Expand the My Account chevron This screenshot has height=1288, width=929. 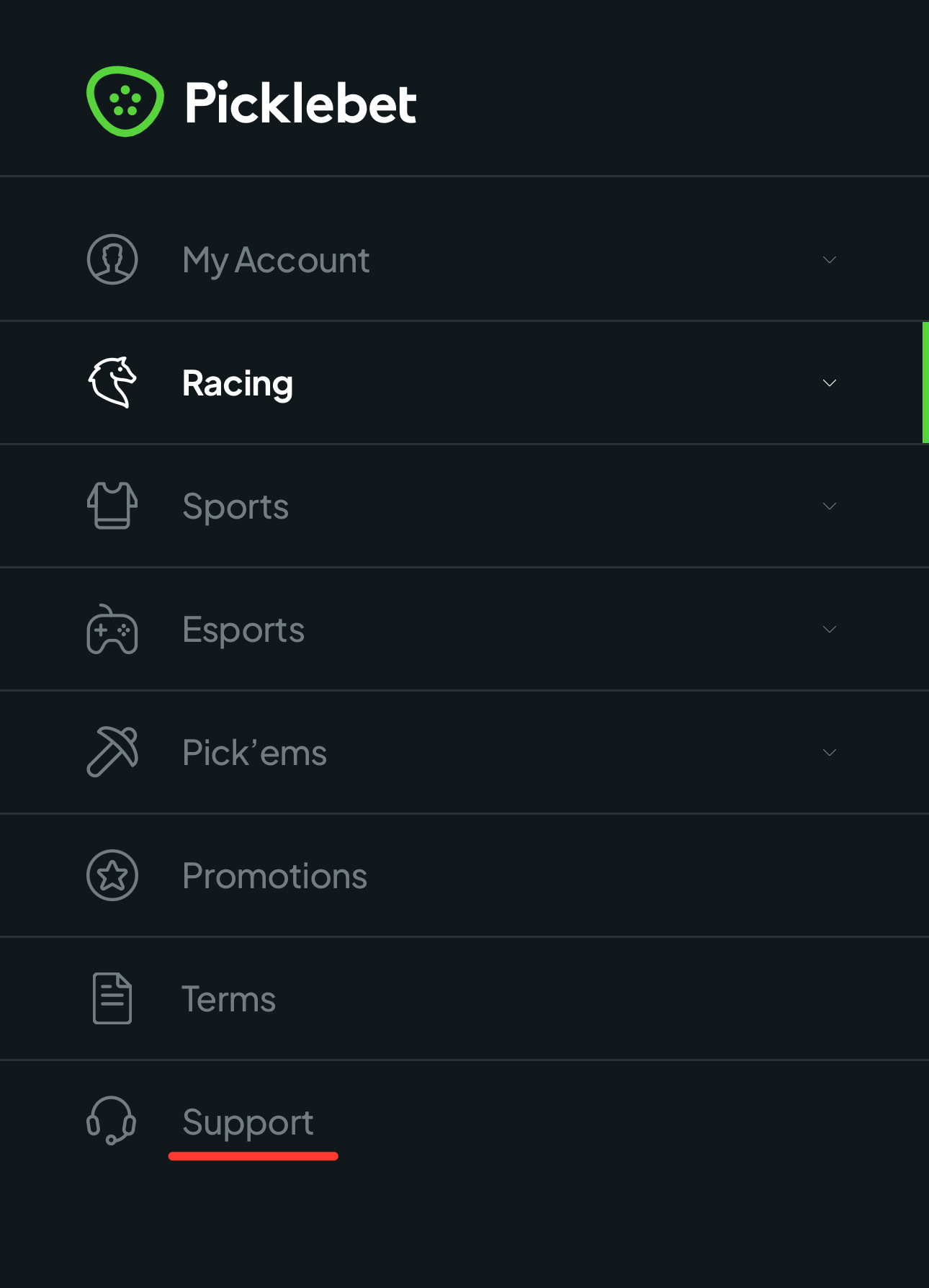[830, 259]
